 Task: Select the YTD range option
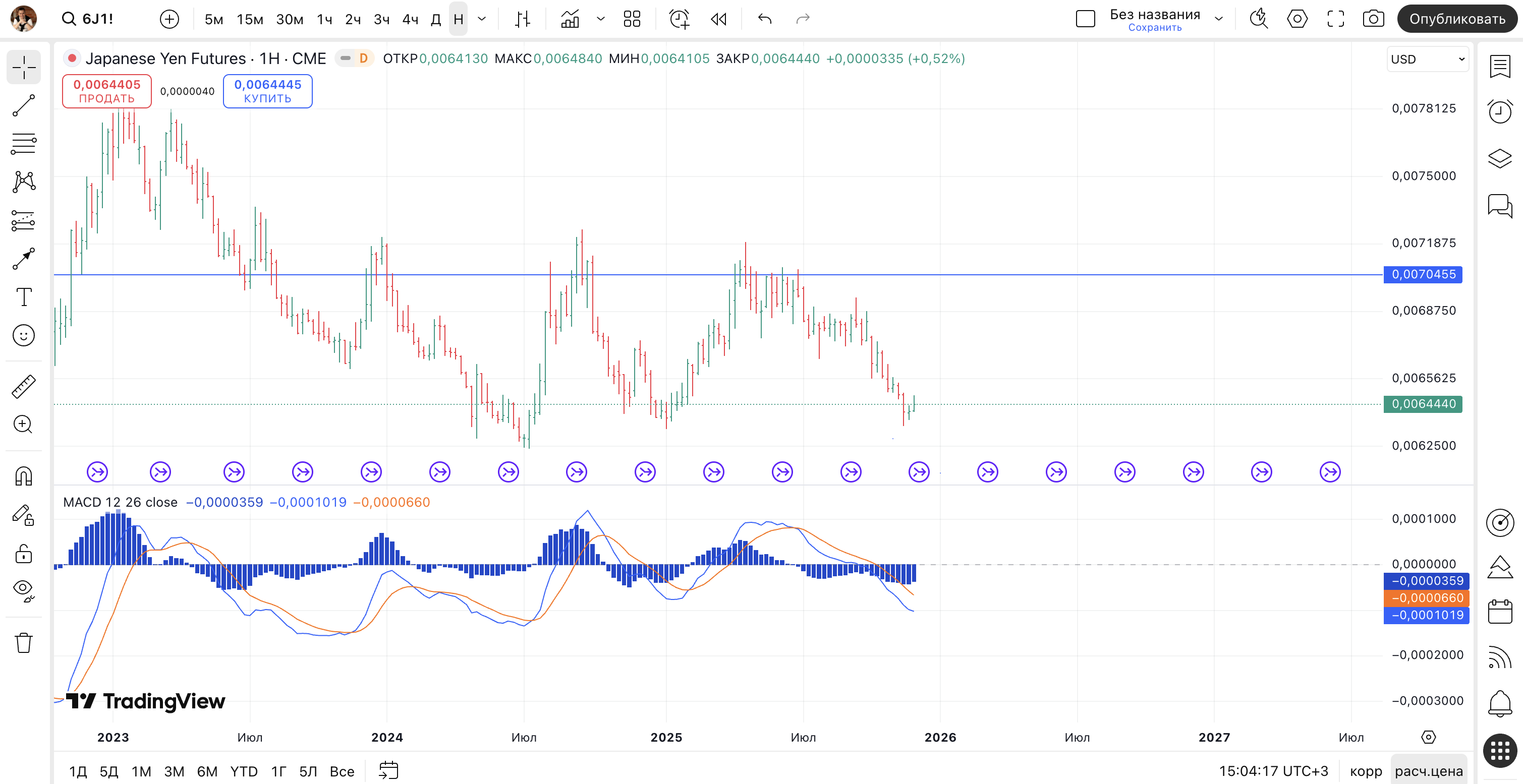[x=244, y=771]
